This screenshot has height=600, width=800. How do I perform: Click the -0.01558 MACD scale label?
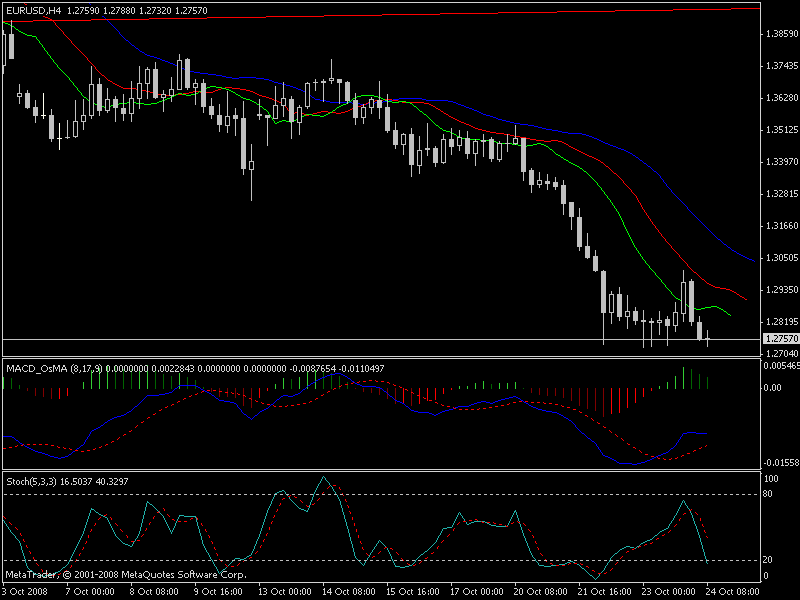779,463
